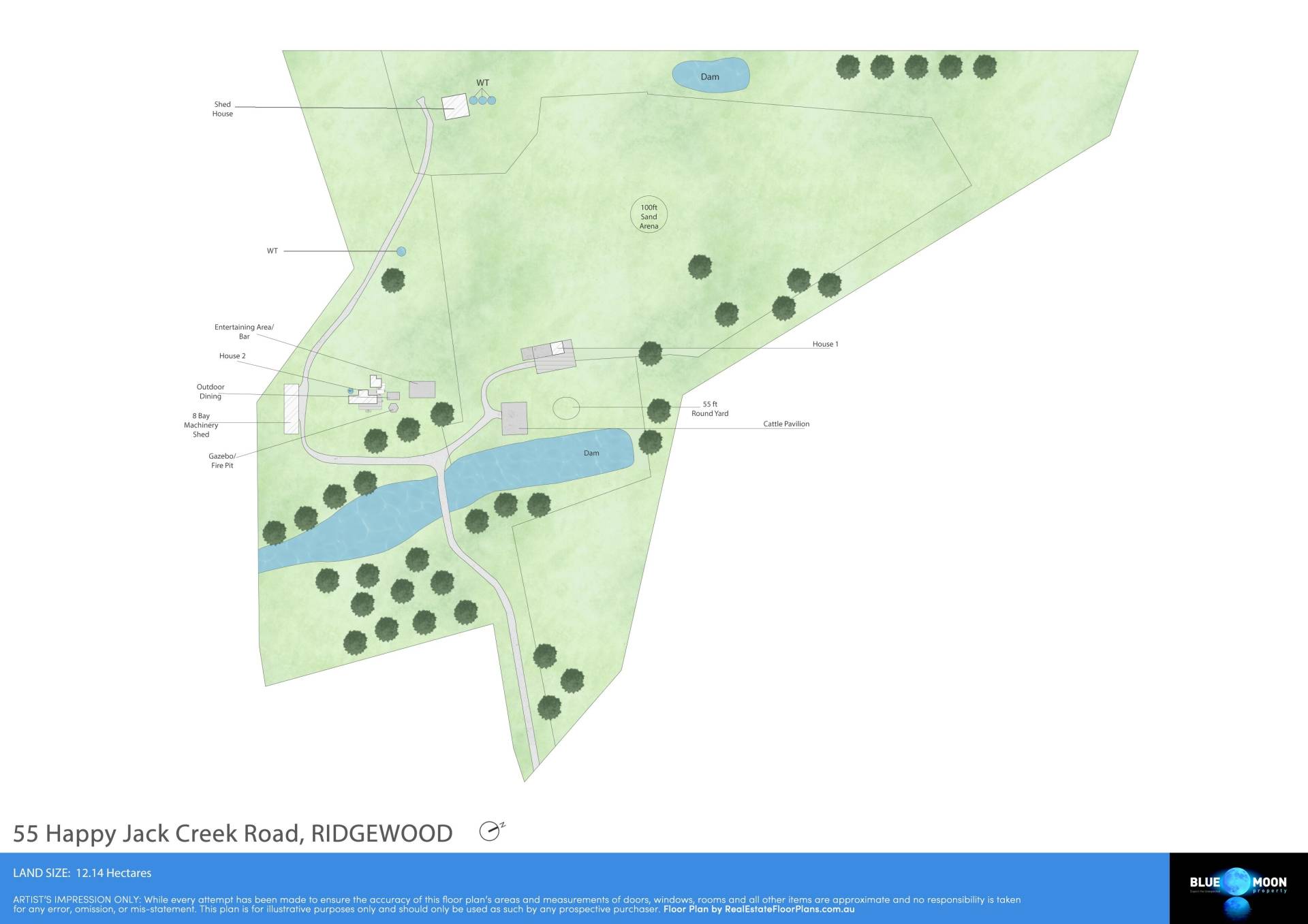Click the large Dam label in middle

click(591, 453)
